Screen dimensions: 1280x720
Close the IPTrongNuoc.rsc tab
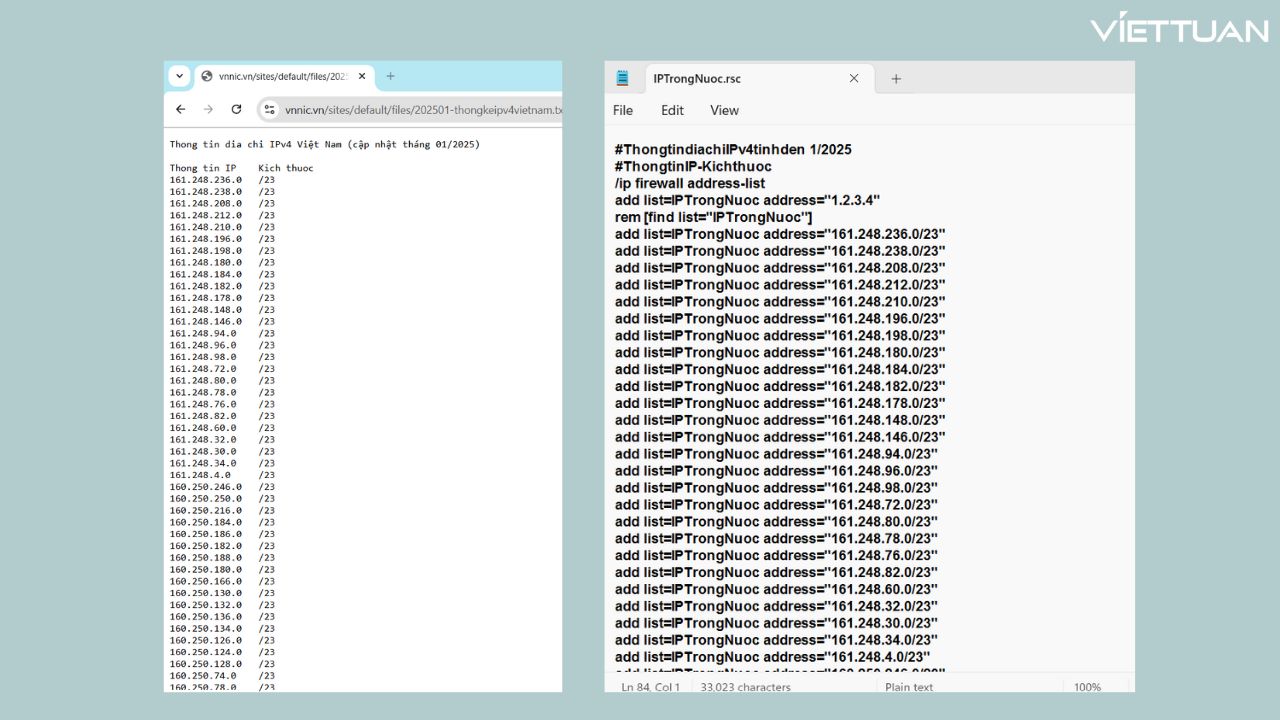tap(854, 78)
